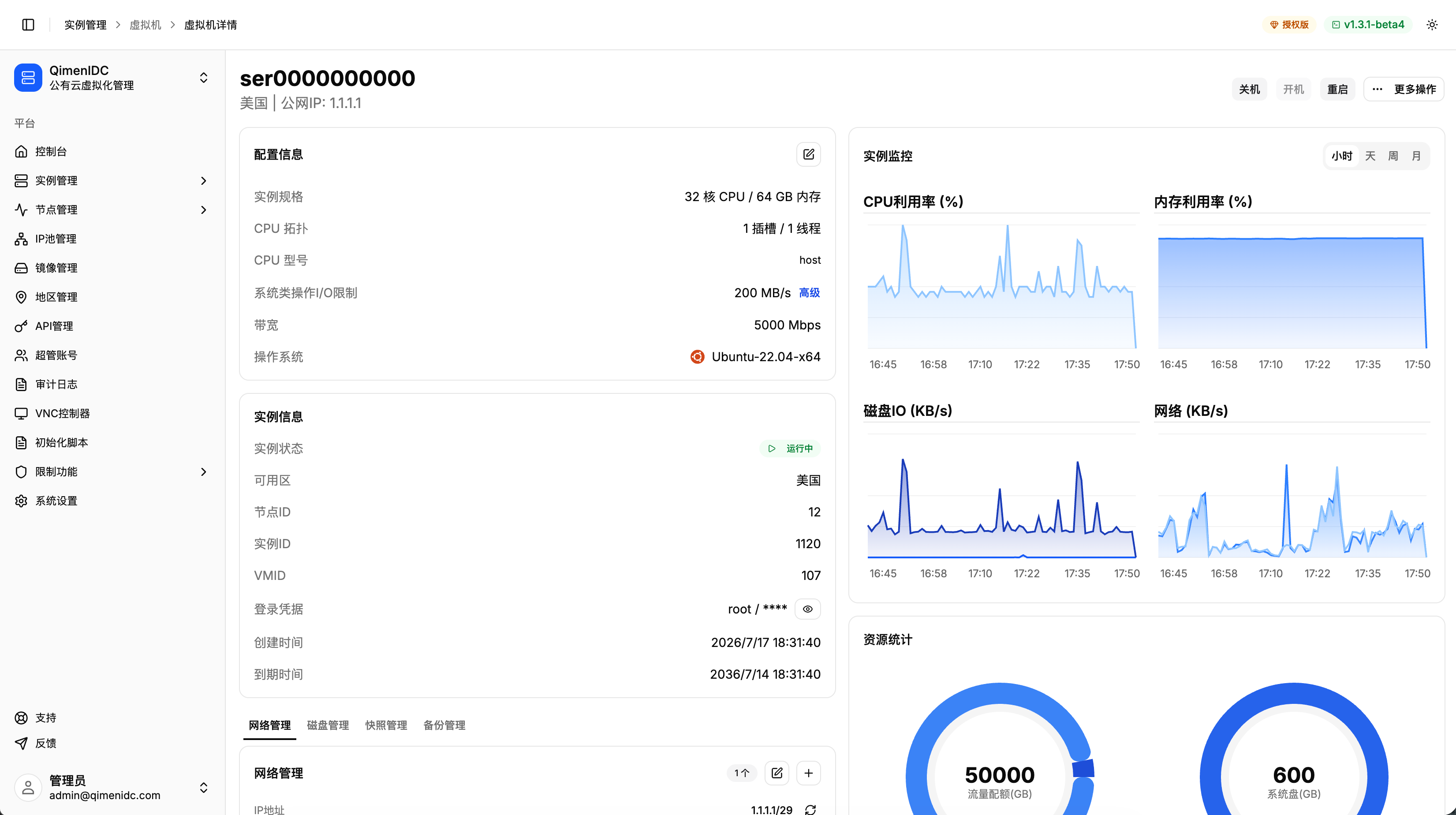The height and width of the screenshot is (815, 1456).
Task: Select 周 monitoring range
Action: [1393, 156]
